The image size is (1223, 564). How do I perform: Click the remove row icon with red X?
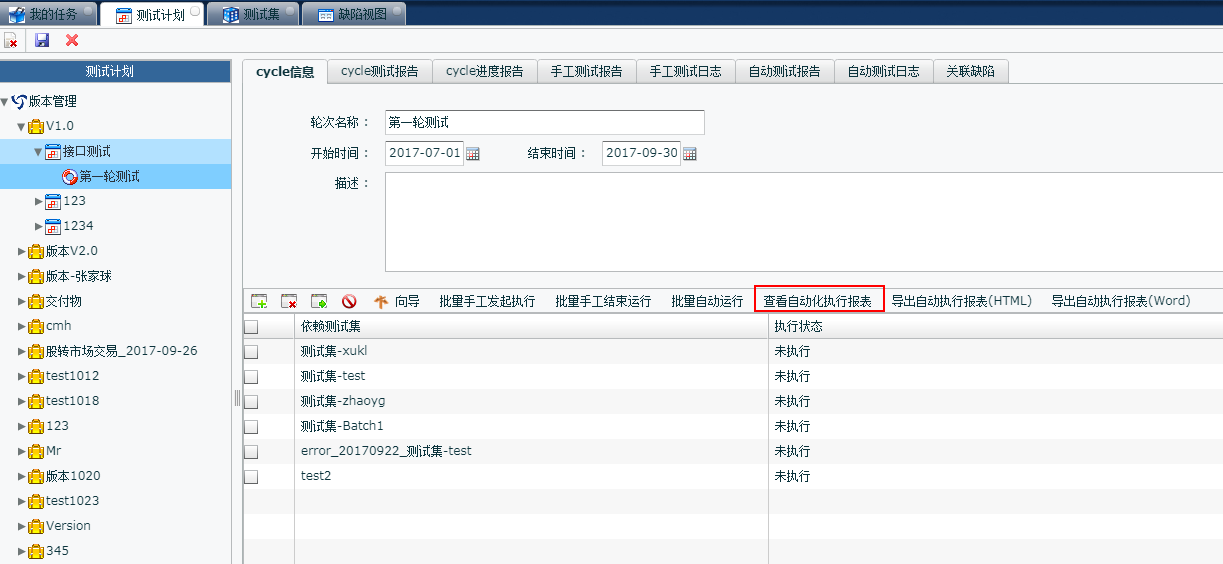(x=289, y=301)
